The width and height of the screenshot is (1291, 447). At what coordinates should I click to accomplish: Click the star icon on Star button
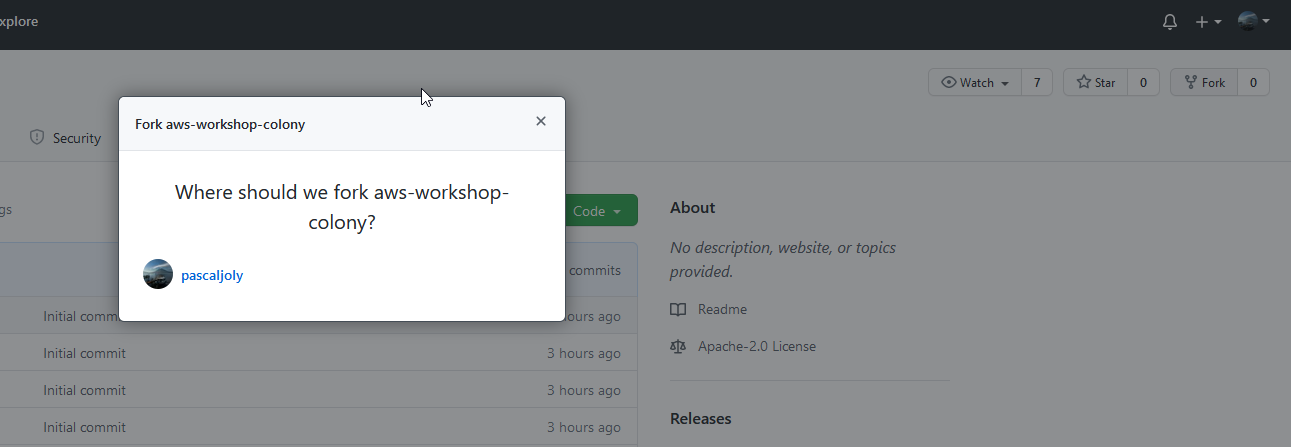pos(1083,82)
